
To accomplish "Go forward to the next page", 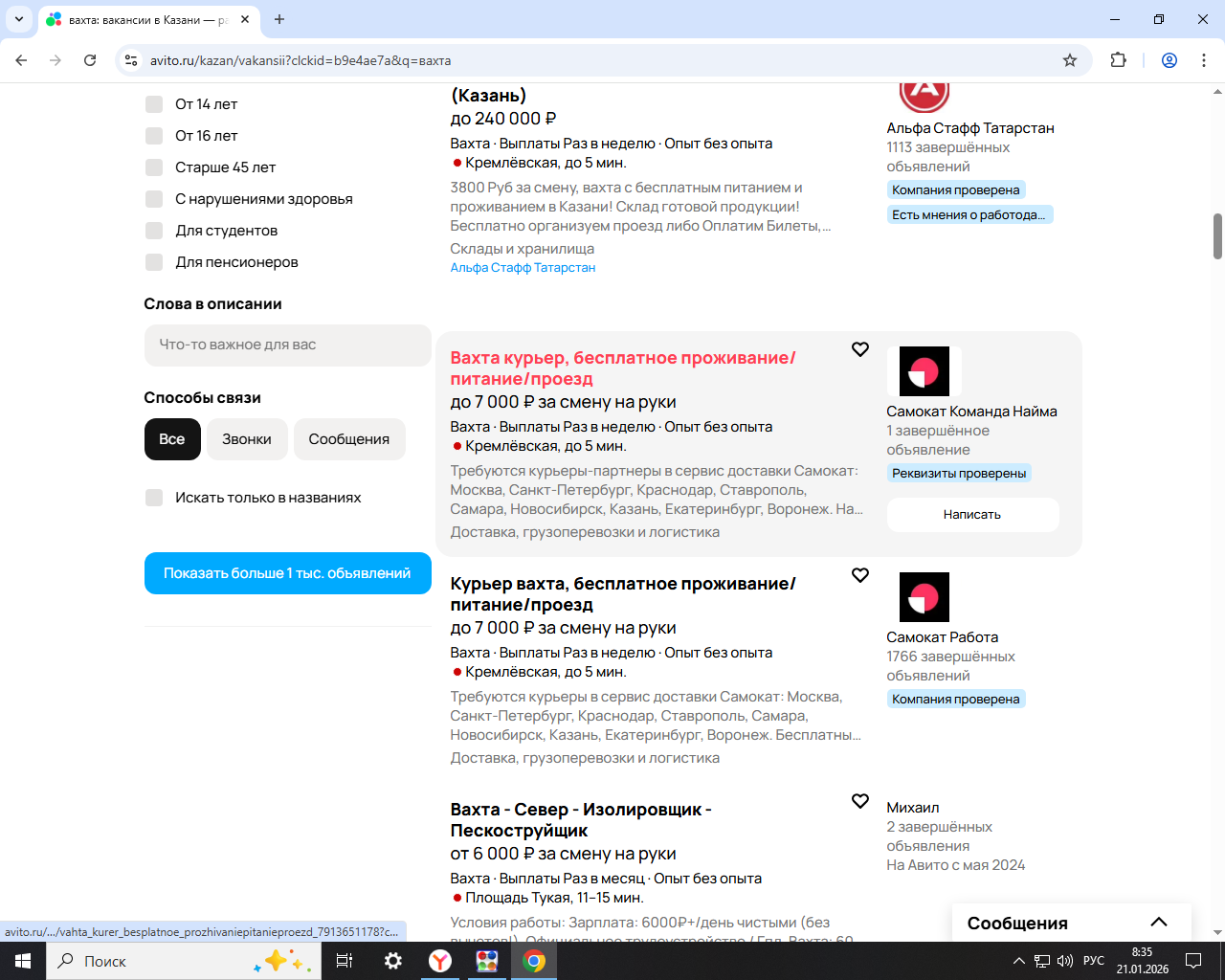I will (56, 60).
